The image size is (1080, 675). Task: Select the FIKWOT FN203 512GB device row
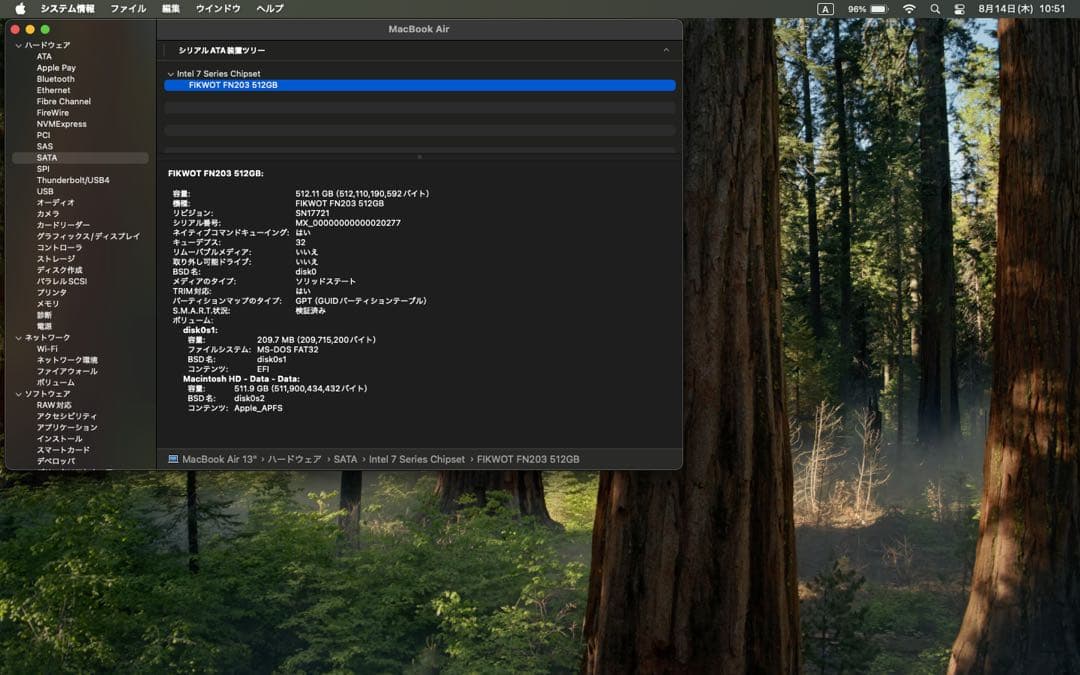(x=420, y=85)
